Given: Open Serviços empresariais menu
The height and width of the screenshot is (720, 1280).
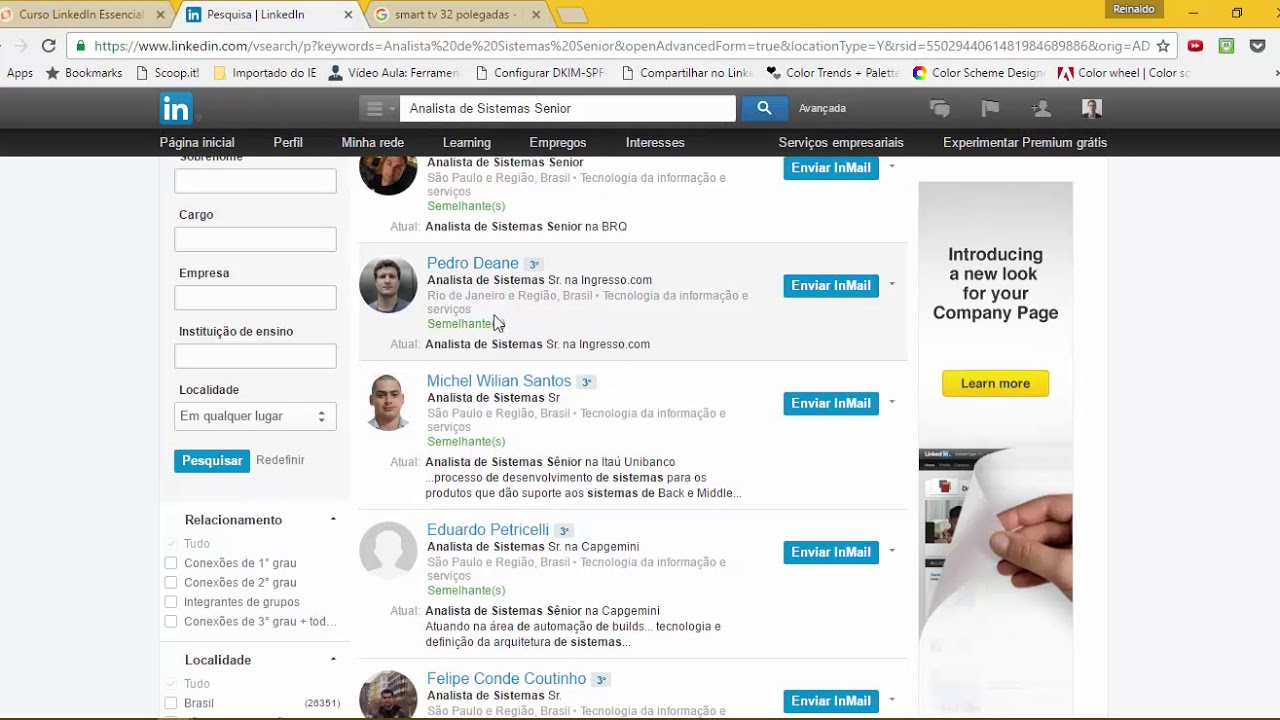Looking at the screenshot, I should point(841,143).
